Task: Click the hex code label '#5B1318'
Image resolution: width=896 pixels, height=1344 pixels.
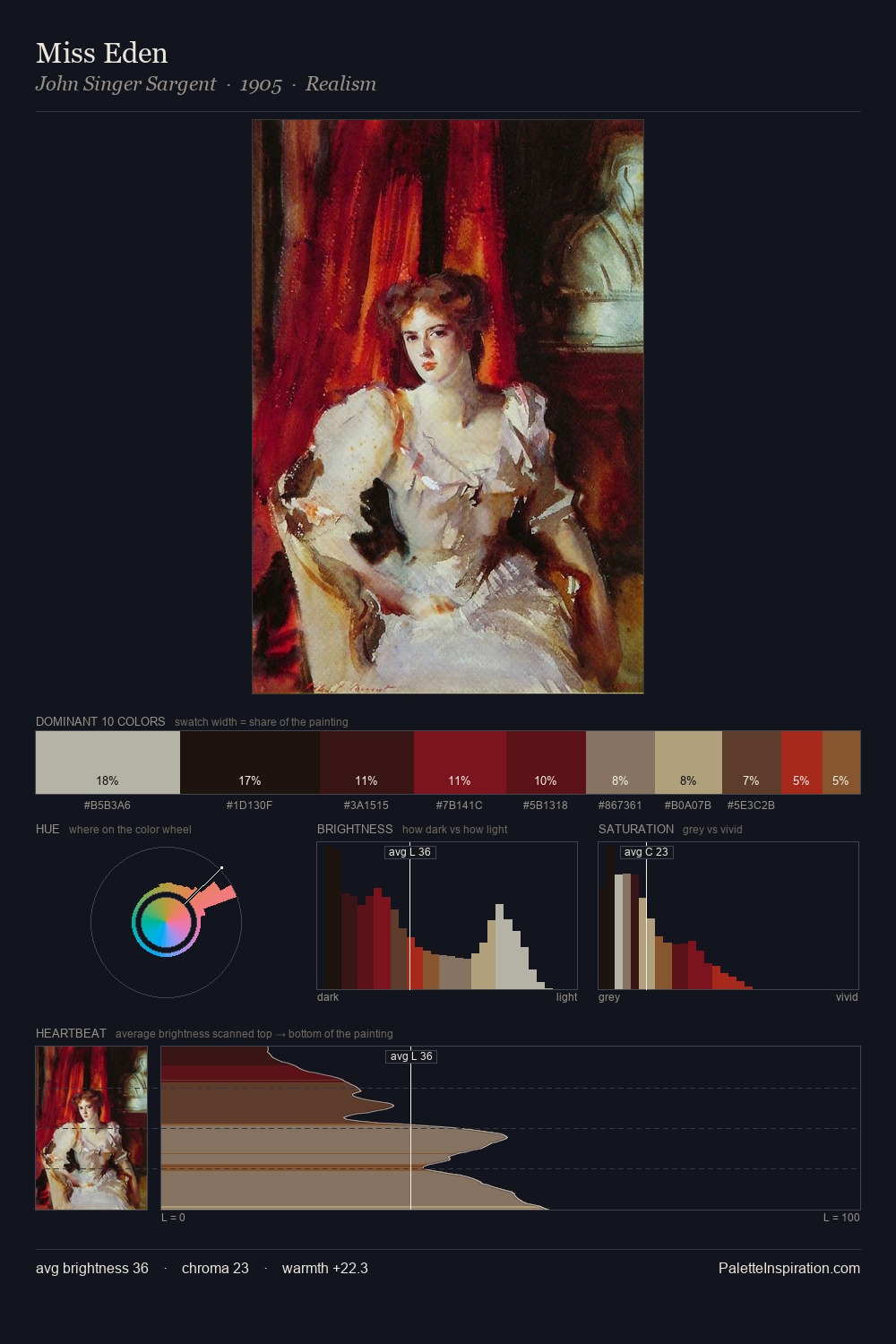Action: [546, 806]
